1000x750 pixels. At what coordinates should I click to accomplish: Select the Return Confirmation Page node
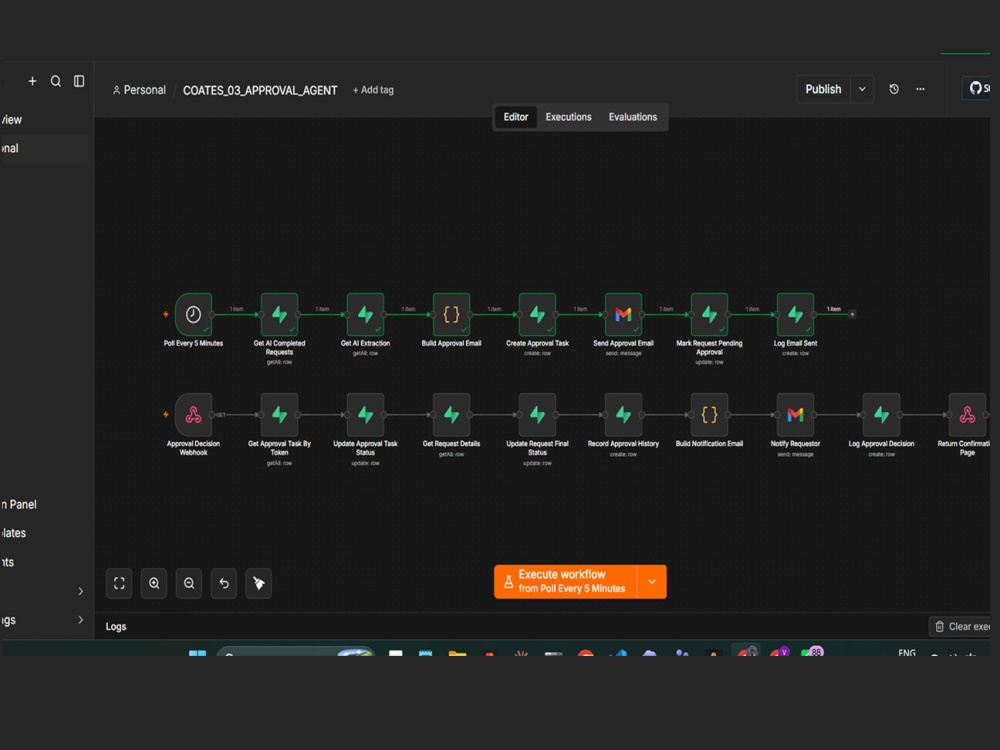(x=967, y=415)
